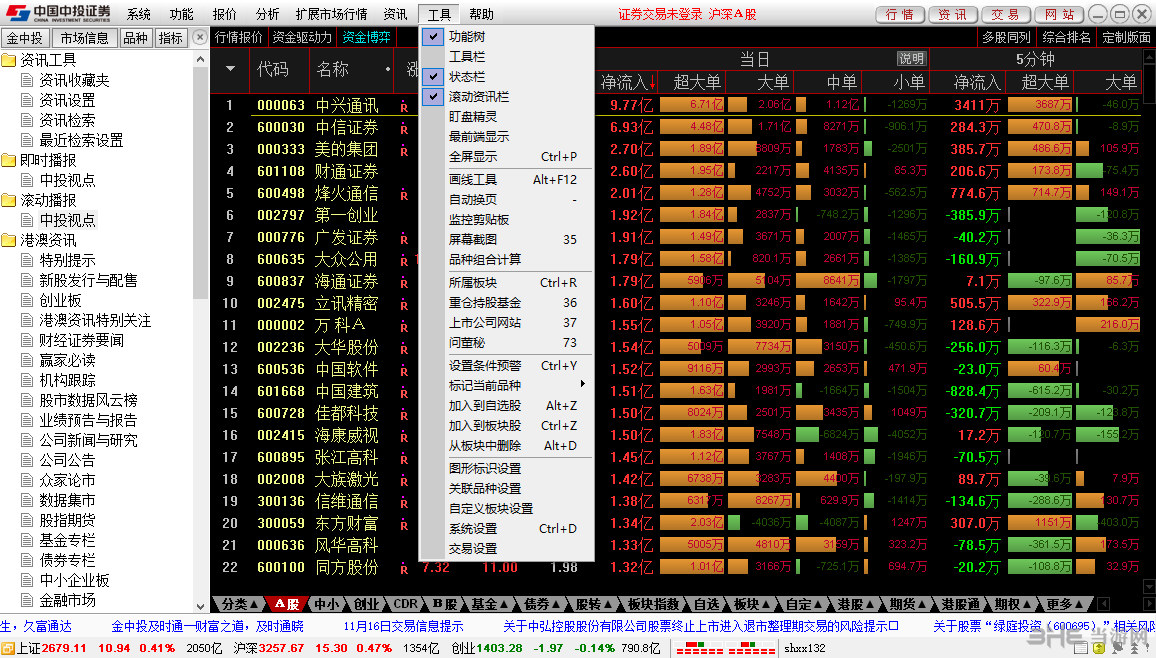
Task: Click the document icon beside 资讯设置
Action: (27, 100)
